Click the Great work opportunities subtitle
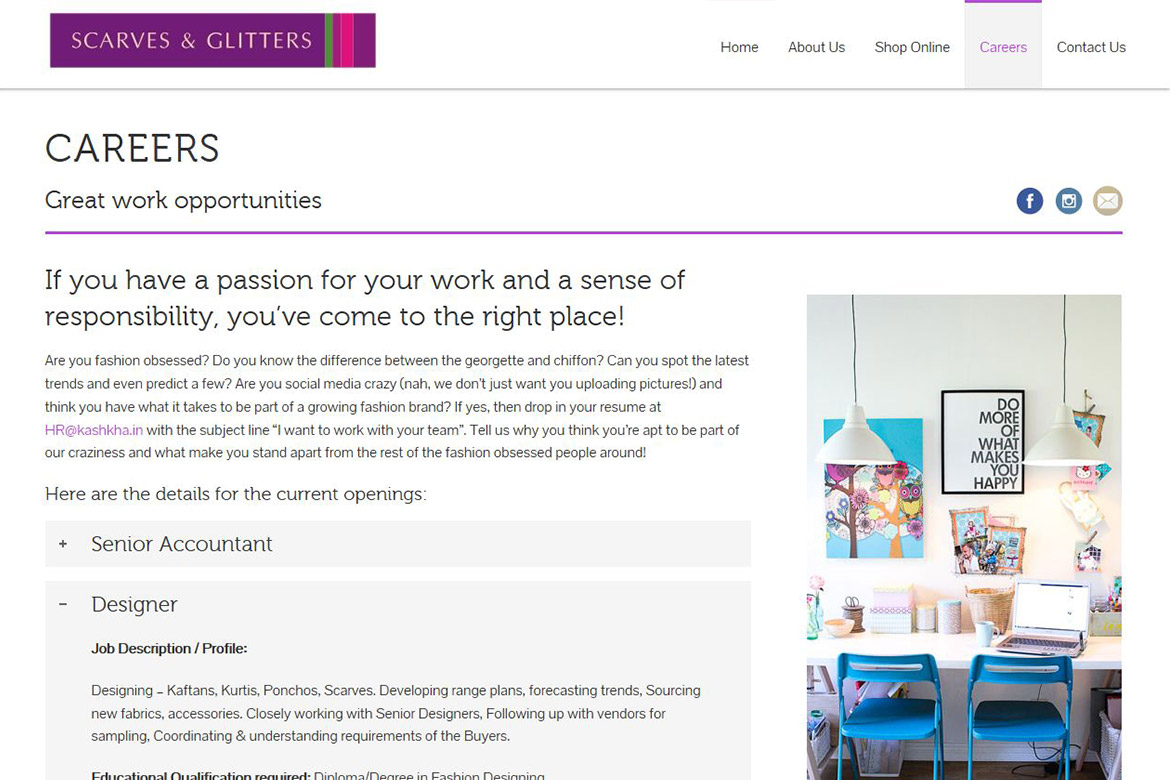Image resolution: width=1170 pixels, height=780 pixels. coord(183,200)
